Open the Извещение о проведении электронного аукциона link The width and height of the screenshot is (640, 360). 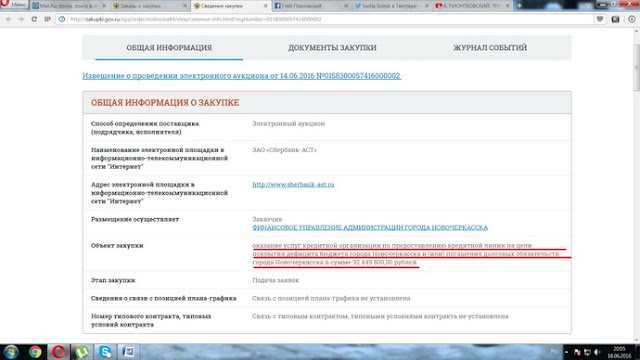tap(241, 76)
